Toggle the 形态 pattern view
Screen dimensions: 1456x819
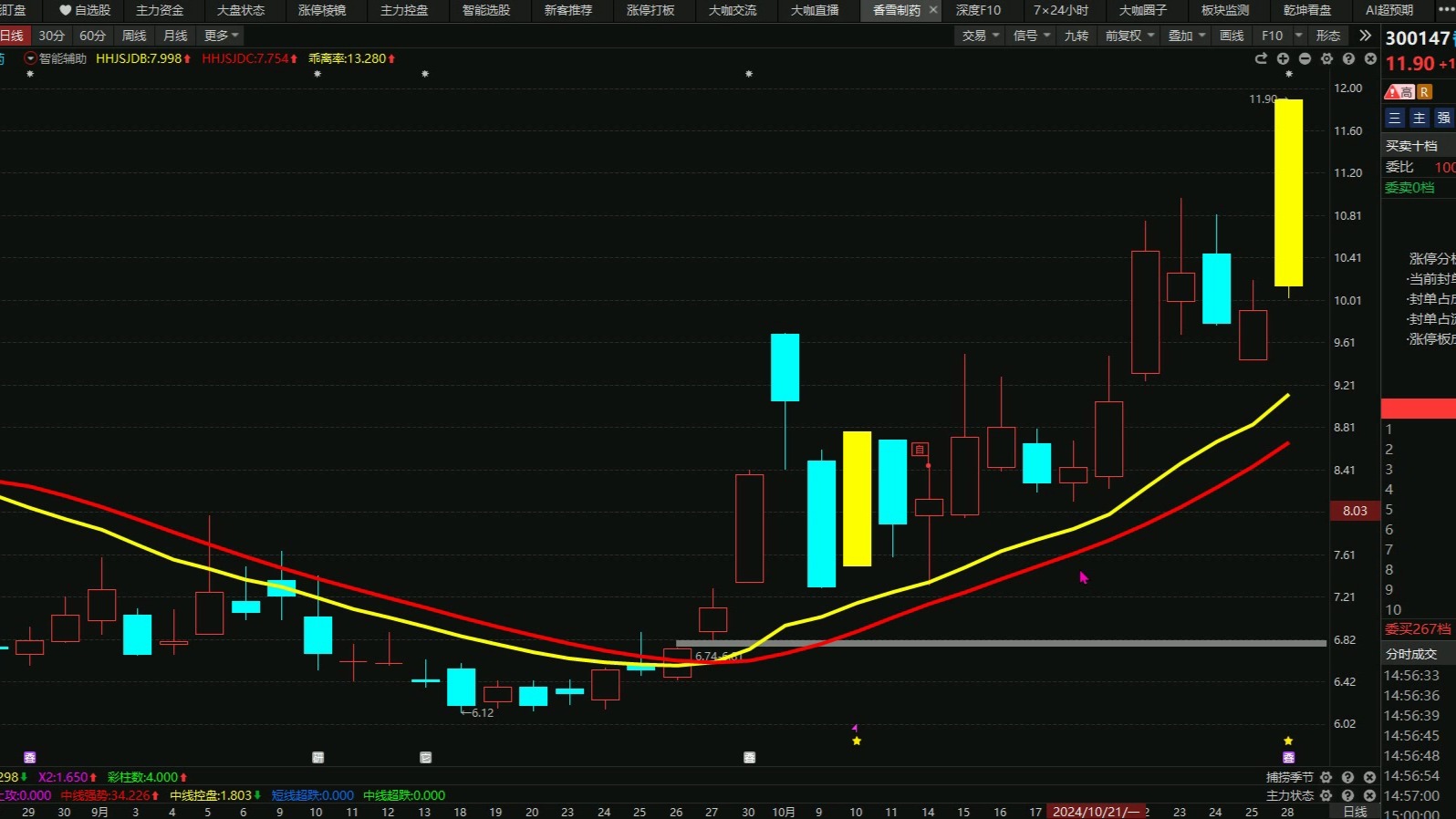[x=1328, y=36]
